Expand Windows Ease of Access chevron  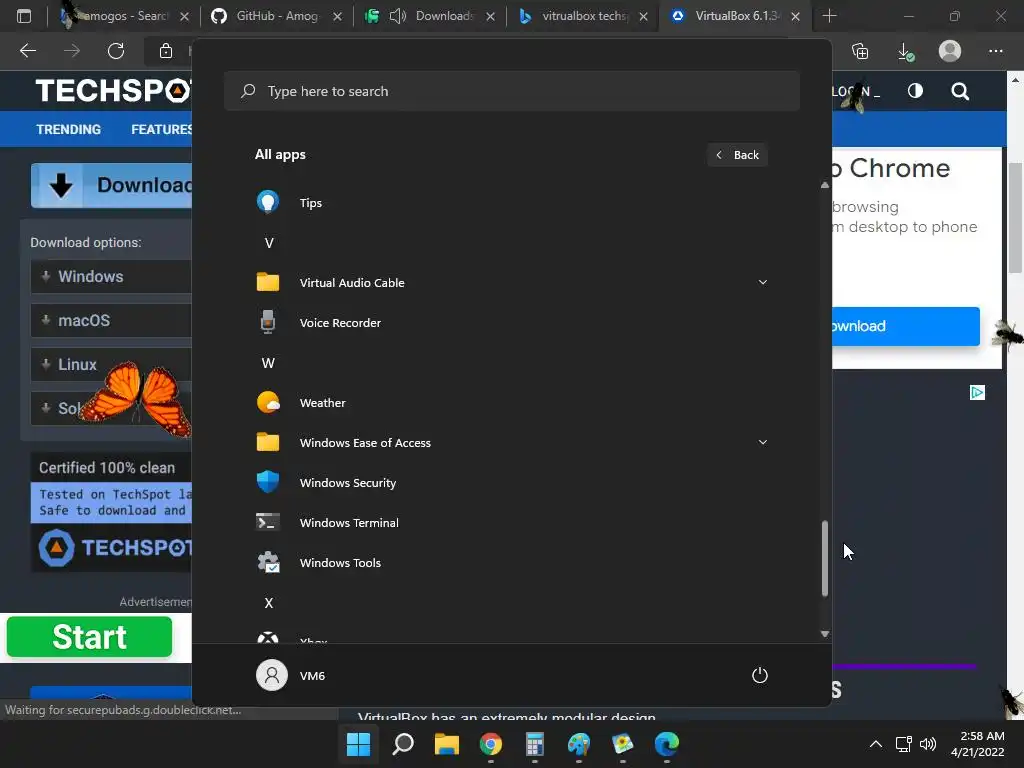(762, 442)
